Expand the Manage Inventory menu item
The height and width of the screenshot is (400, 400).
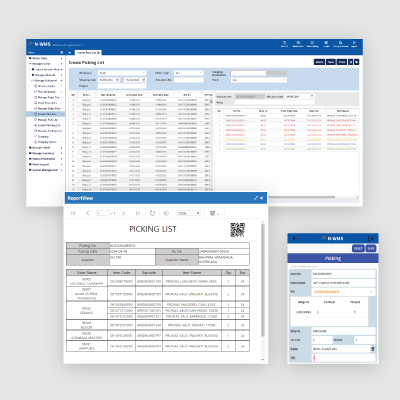46,153
